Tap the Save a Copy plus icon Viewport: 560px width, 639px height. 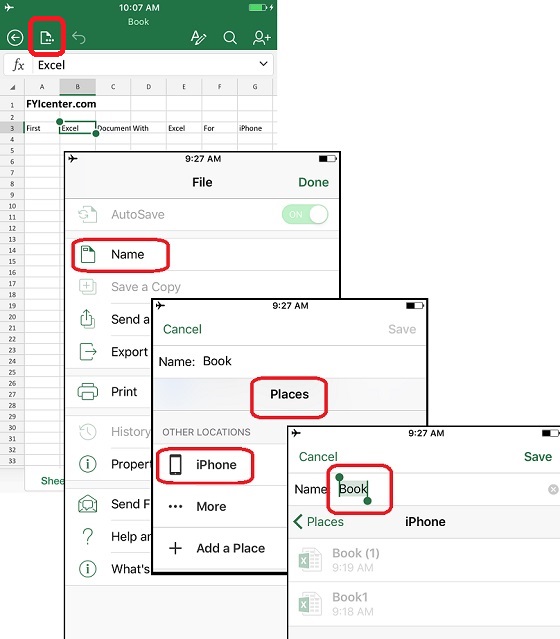tap(88, 287)
